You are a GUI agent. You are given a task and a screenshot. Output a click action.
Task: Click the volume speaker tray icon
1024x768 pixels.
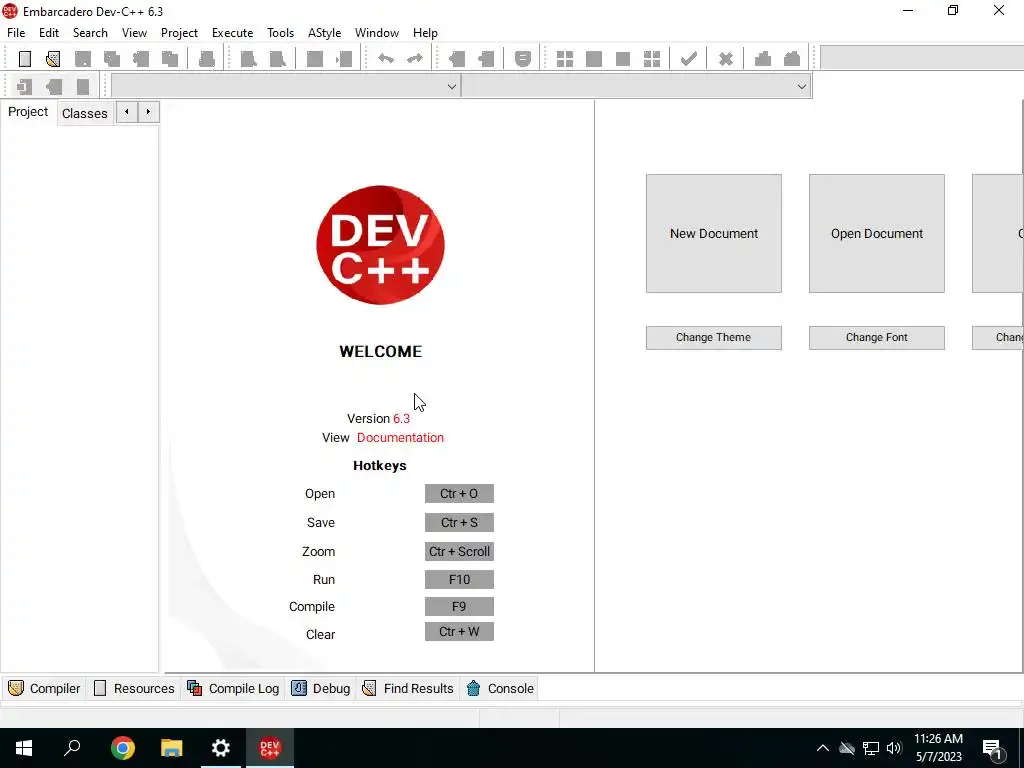pyautogui.click(x=894, y=748)
